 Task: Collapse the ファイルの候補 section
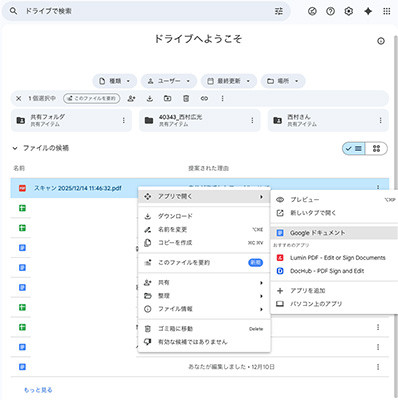(x=15, y=148)
